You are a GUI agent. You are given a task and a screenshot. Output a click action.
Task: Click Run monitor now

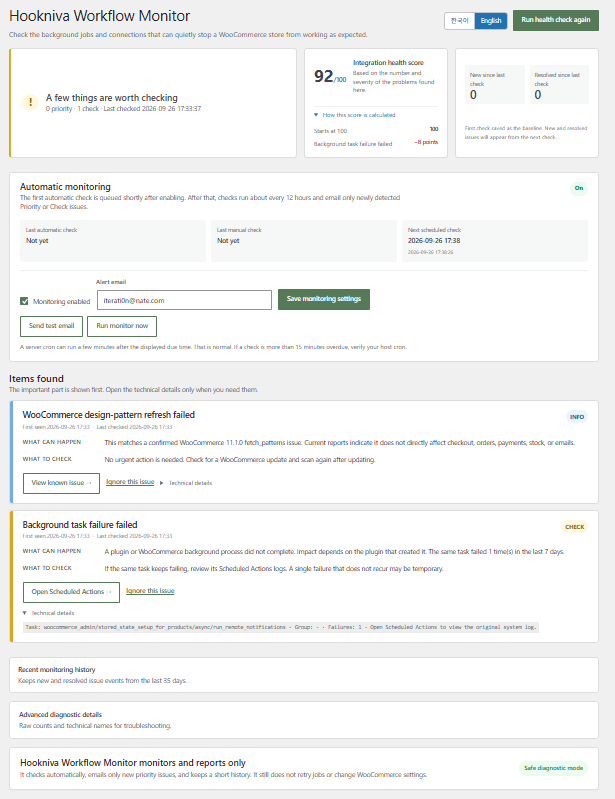tap(122, 326)
